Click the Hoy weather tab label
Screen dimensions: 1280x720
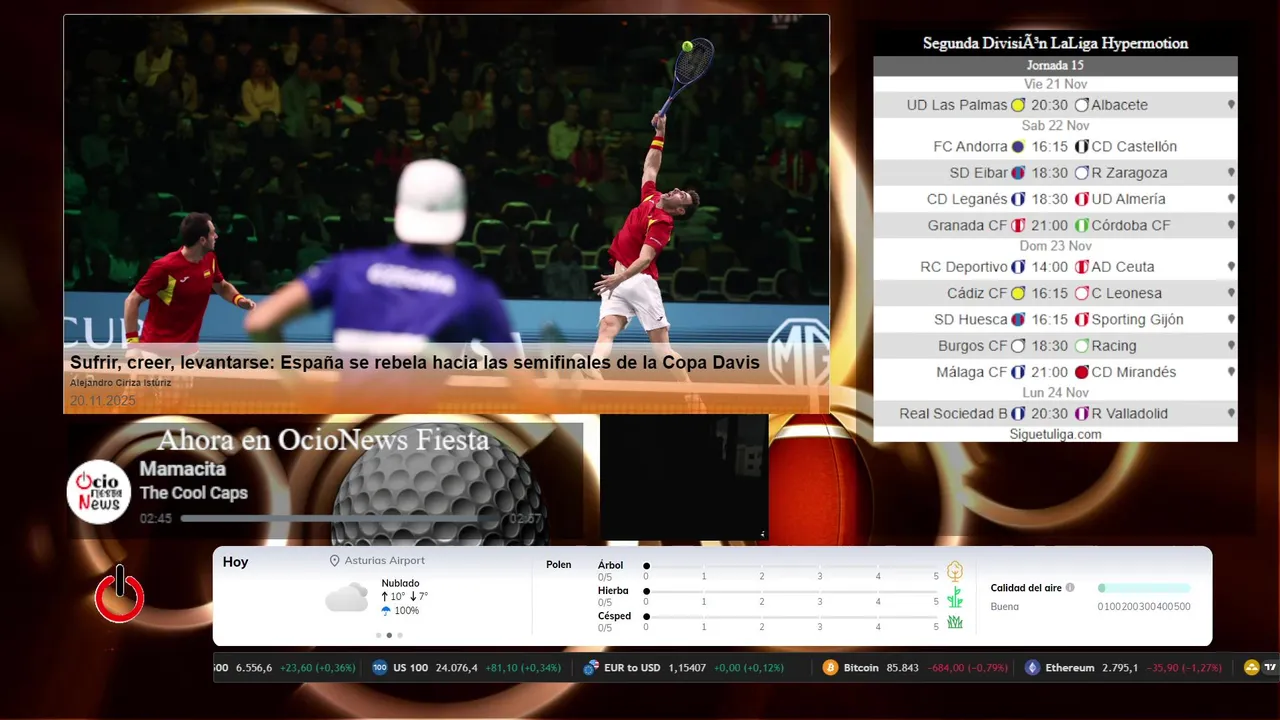click(x=235, y=562)
